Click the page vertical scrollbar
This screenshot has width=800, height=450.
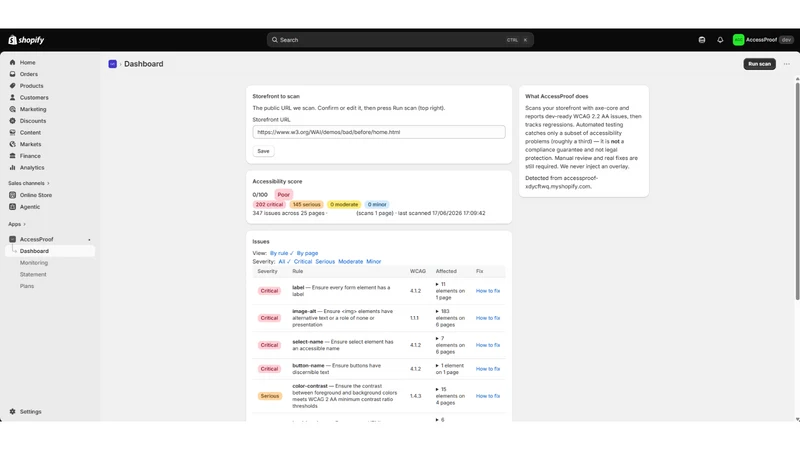click(x=797, y=189)
